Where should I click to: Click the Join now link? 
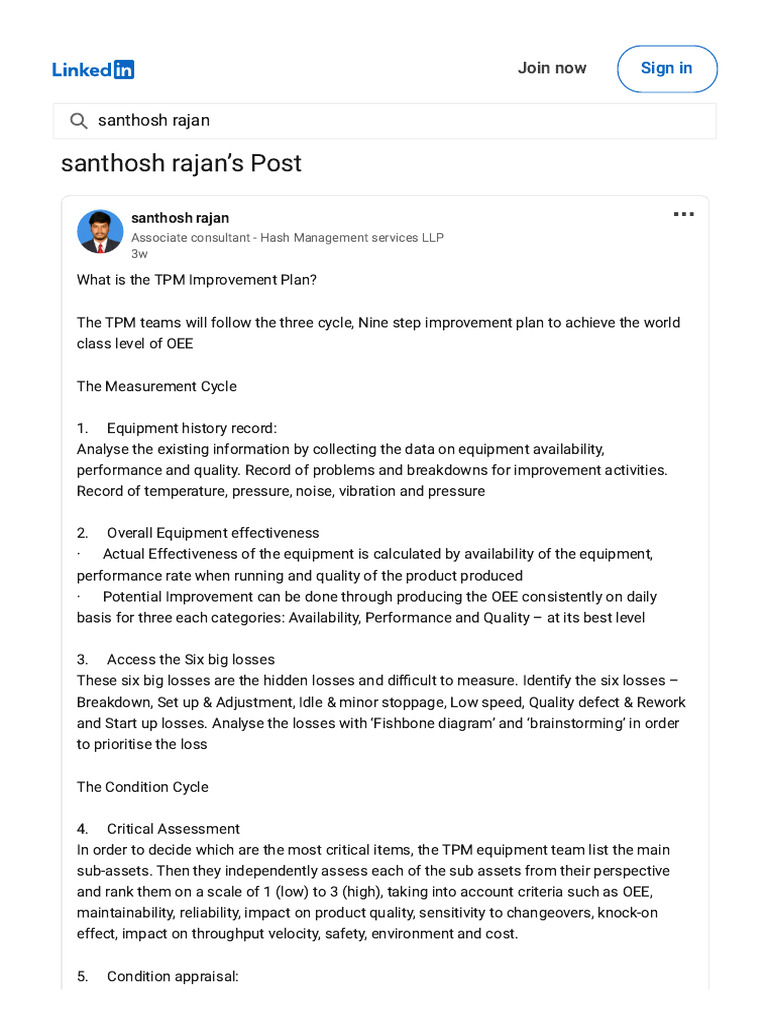[x=552, y=68]
